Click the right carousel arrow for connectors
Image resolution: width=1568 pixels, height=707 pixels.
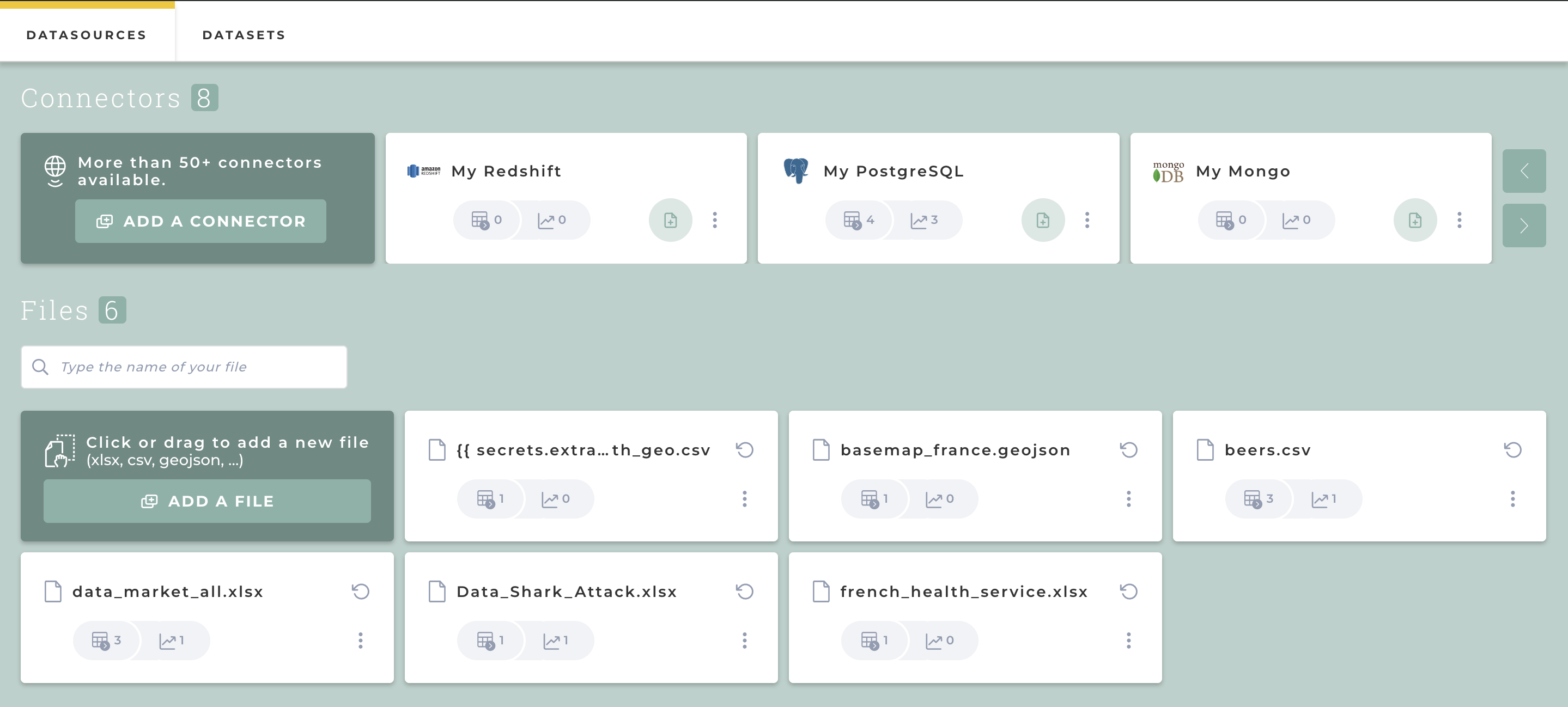pos(1524,225)
